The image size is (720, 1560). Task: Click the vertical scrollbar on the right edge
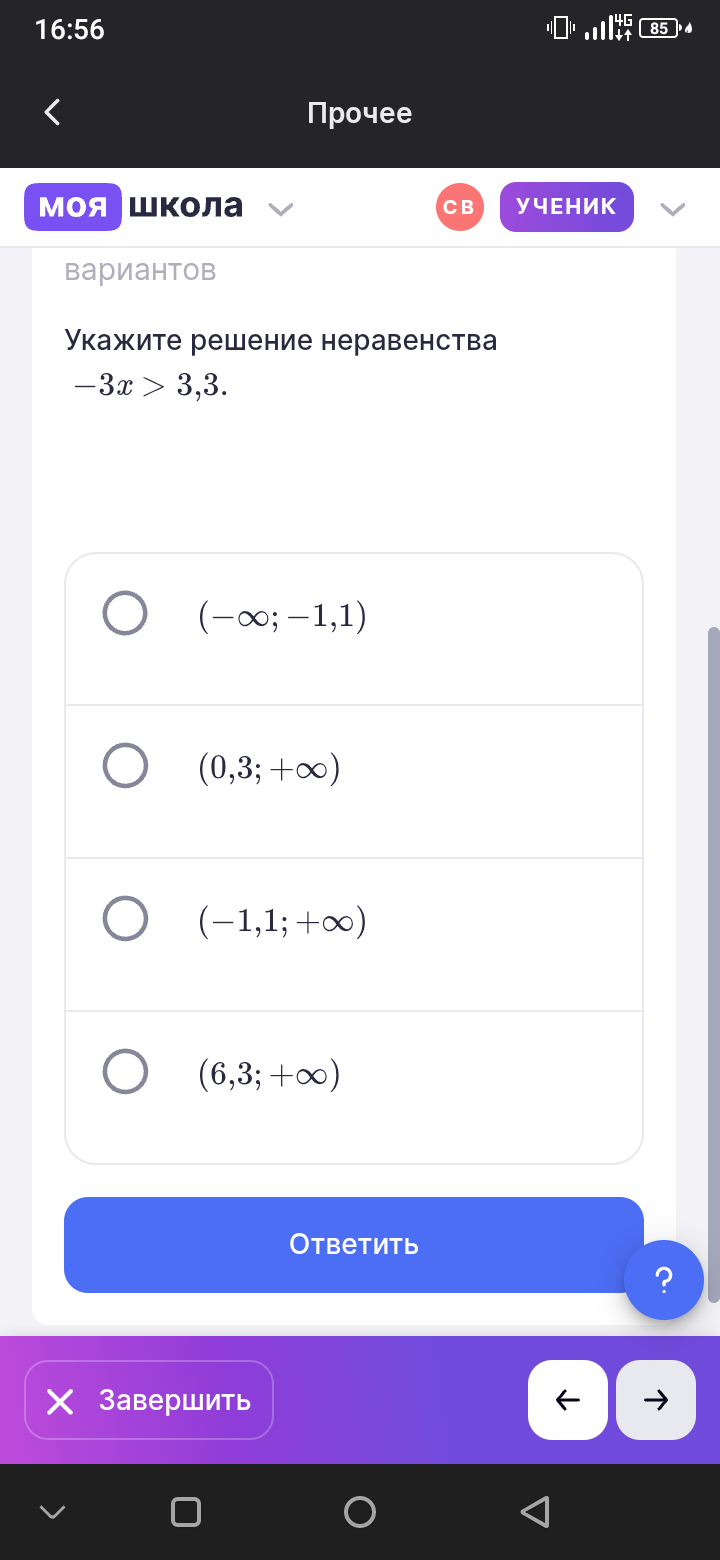(713, 965)
